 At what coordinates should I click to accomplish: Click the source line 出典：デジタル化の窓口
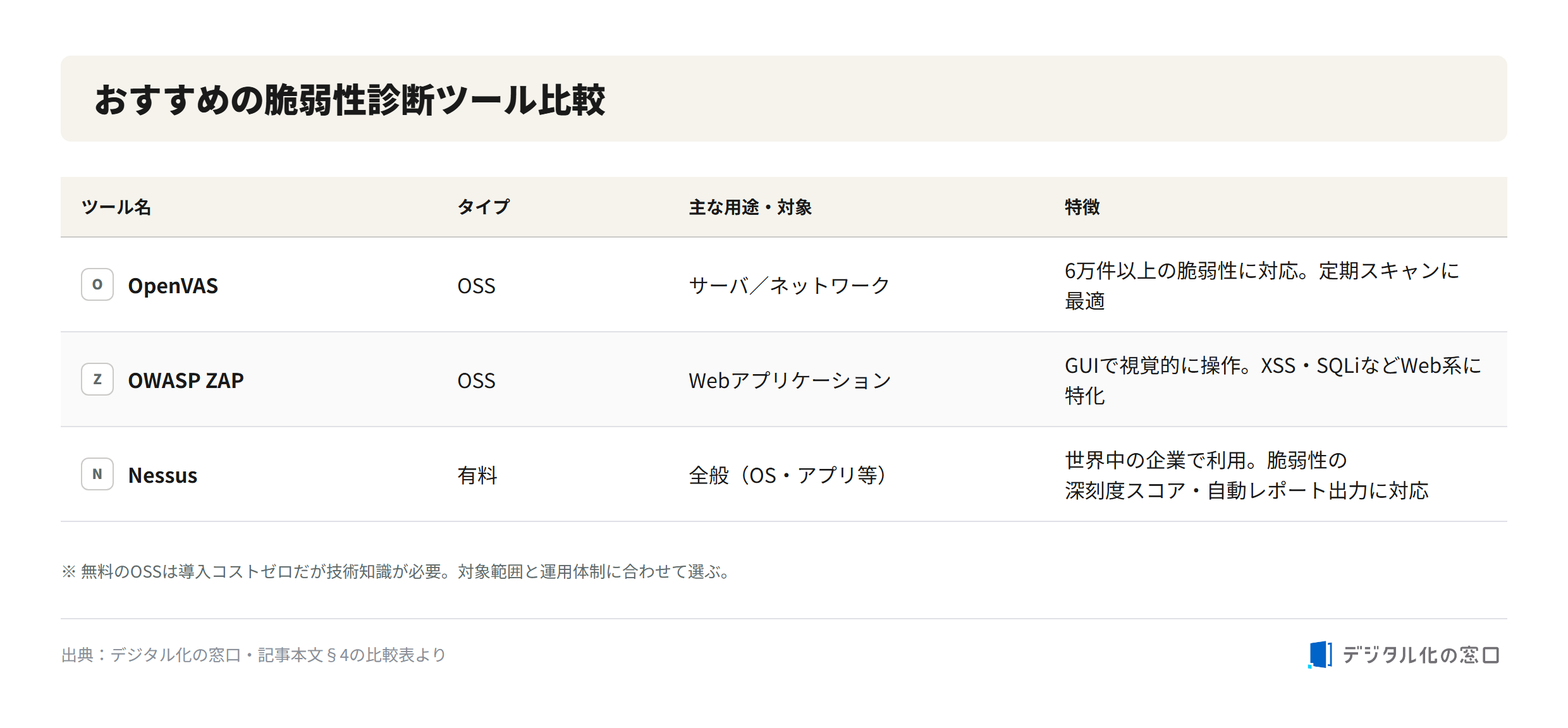point(254,655)
